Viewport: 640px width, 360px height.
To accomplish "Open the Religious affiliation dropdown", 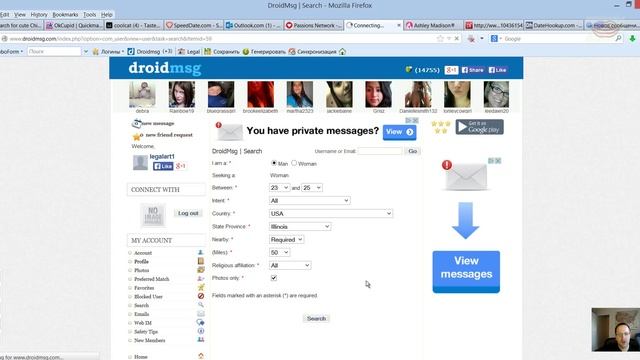I will pos(290,265).
